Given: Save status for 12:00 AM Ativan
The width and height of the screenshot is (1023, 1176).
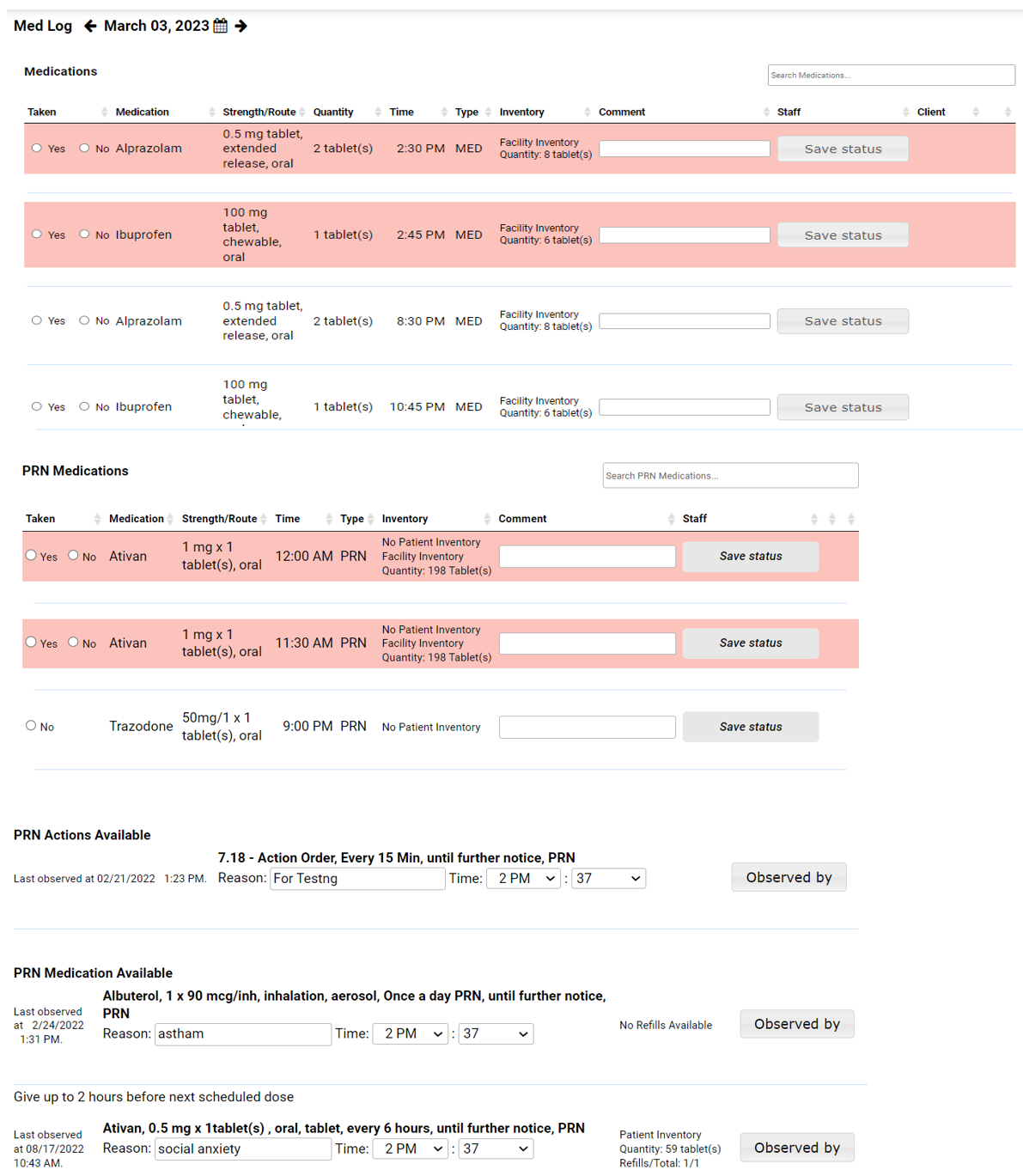Looking at the screenshot, I should (x=751, y=556).
